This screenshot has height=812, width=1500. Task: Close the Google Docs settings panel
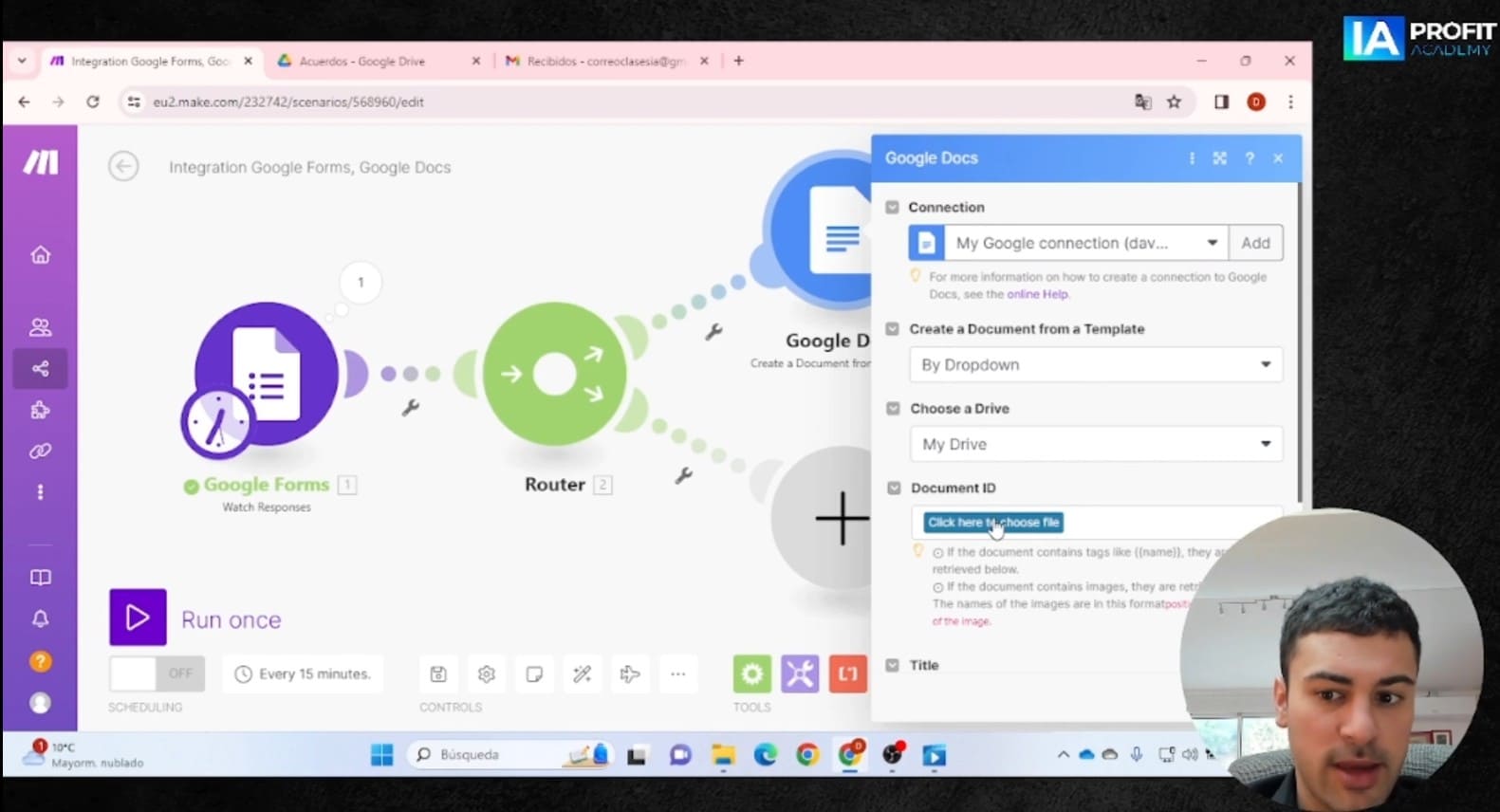[1278, 158]
